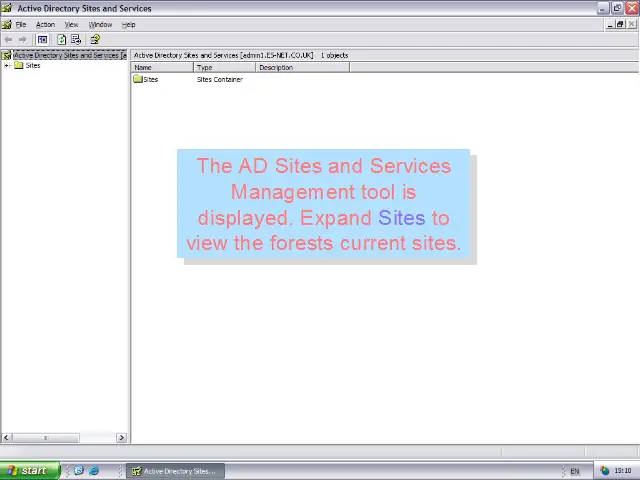Open the Action menu
Viewport: 640px width, 480px height.
(45, 24)
